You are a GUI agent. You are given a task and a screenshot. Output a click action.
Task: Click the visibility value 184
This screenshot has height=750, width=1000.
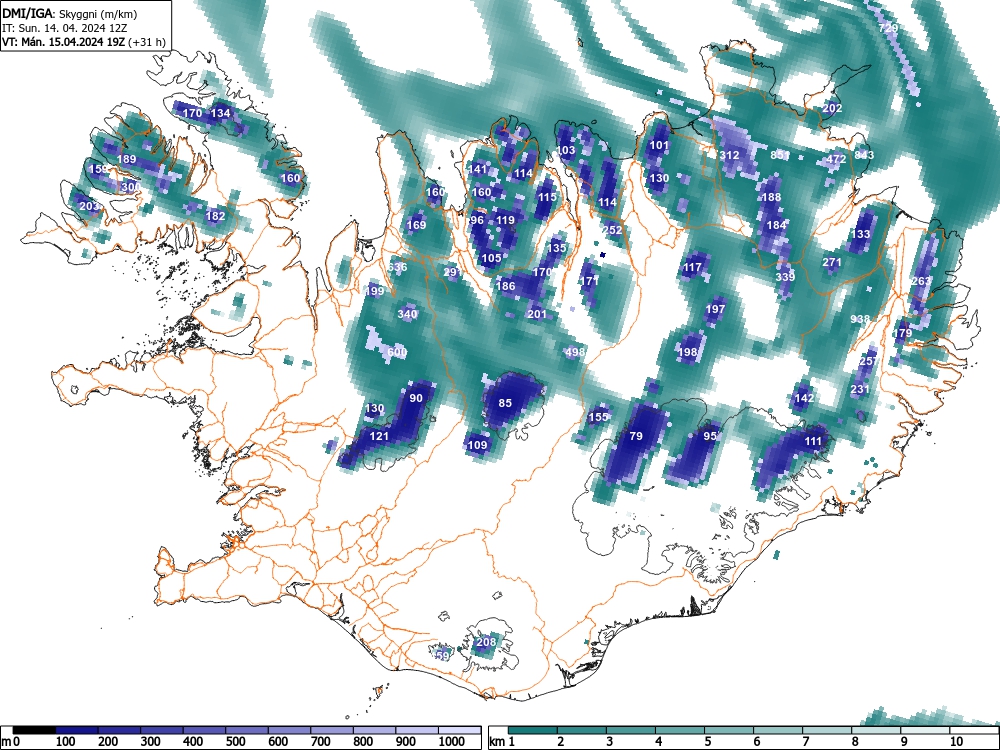pyautogui.click(x=776, y=224)
